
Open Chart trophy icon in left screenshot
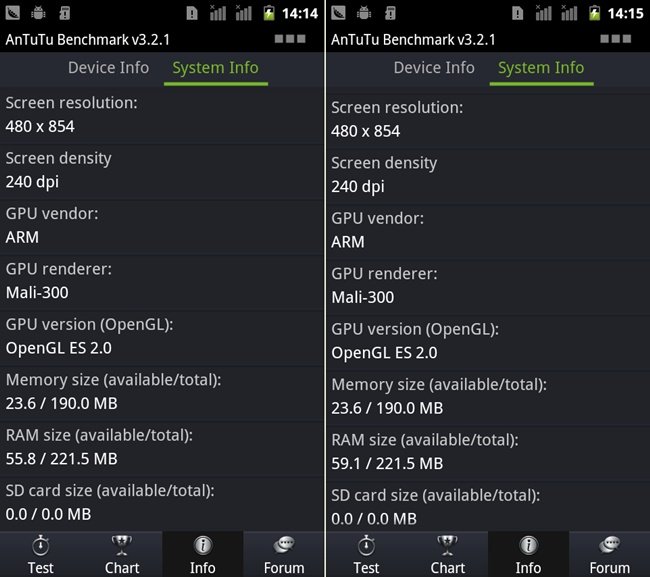tap(122, 546)
